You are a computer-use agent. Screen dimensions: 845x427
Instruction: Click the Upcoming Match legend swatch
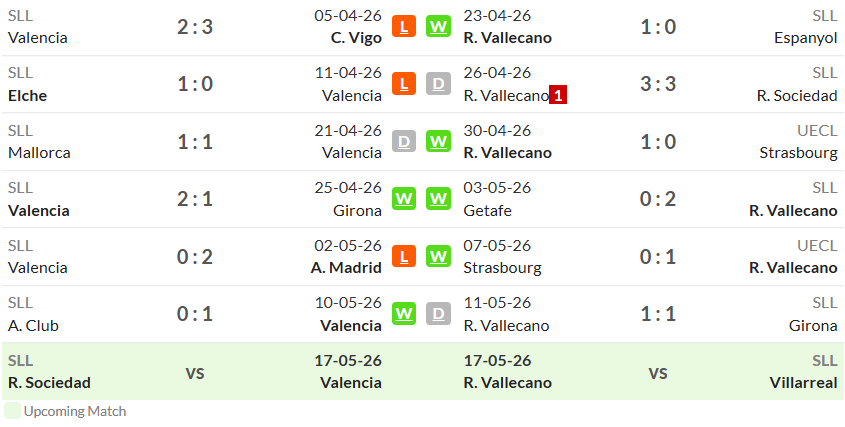pos(12,411)
